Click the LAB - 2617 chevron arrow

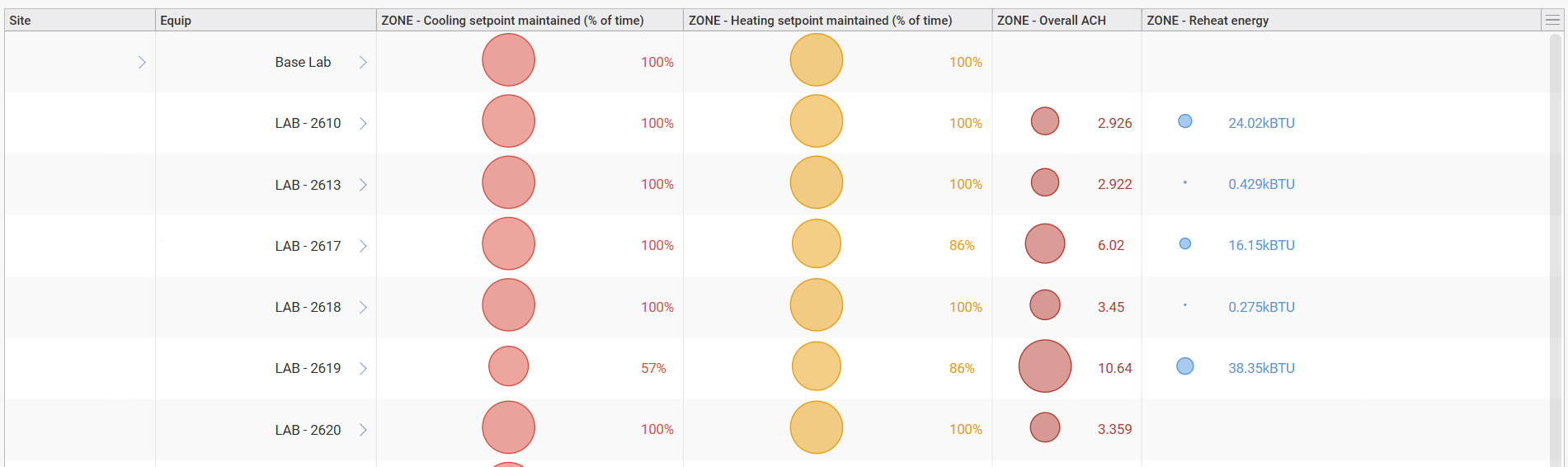tap(363, 246)
